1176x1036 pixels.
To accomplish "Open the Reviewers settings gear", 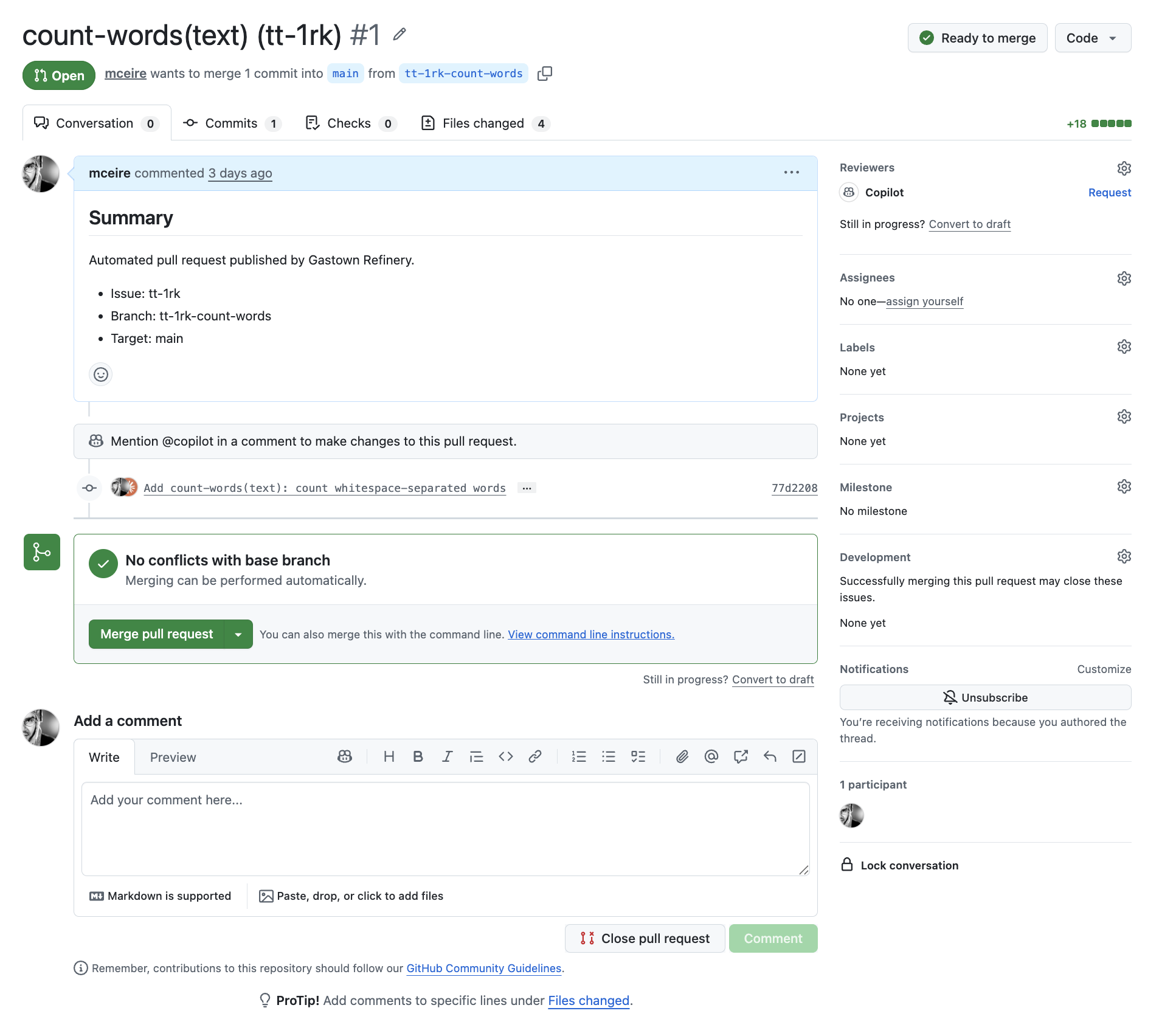I will pos(1124,168).
